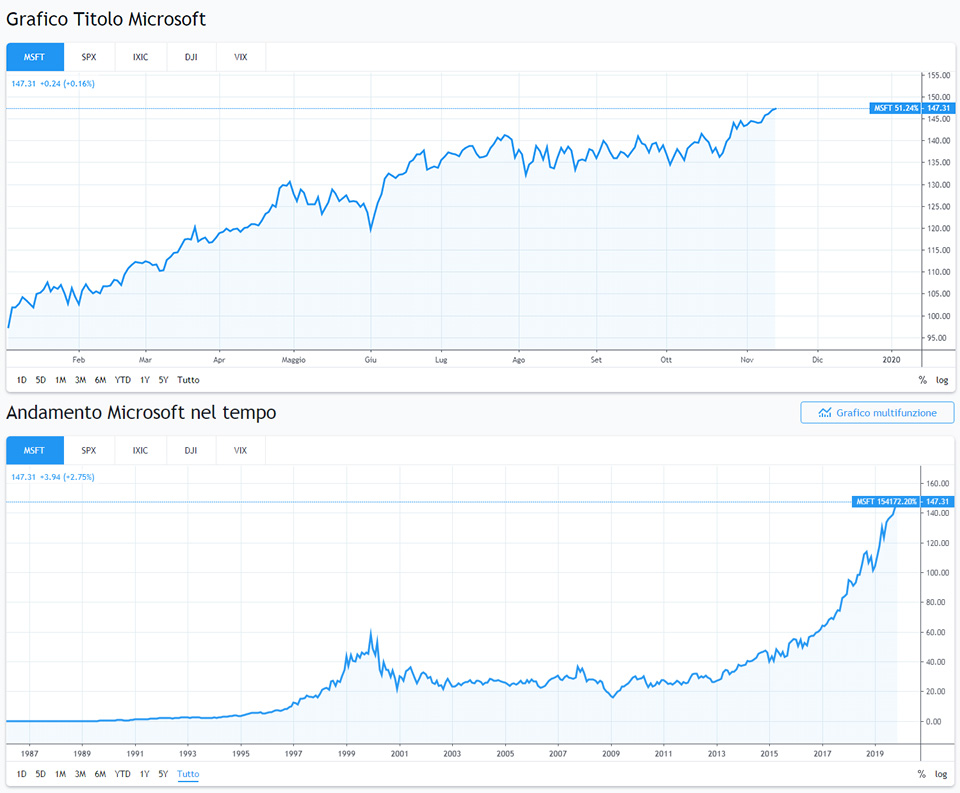960x793 pixels.
Task: Toggle percent scale on top chart
Action: [x=923, y=380]
